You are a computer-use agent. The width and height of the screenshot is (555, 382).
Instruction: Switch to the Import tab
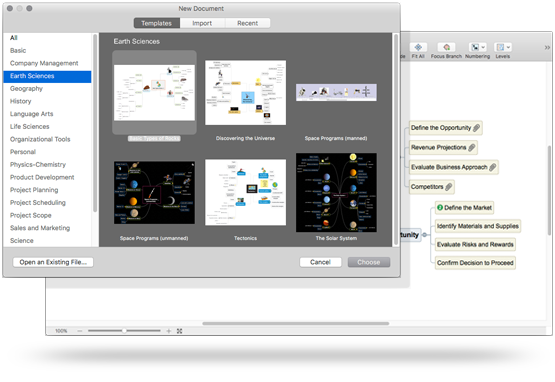(202, 23)
